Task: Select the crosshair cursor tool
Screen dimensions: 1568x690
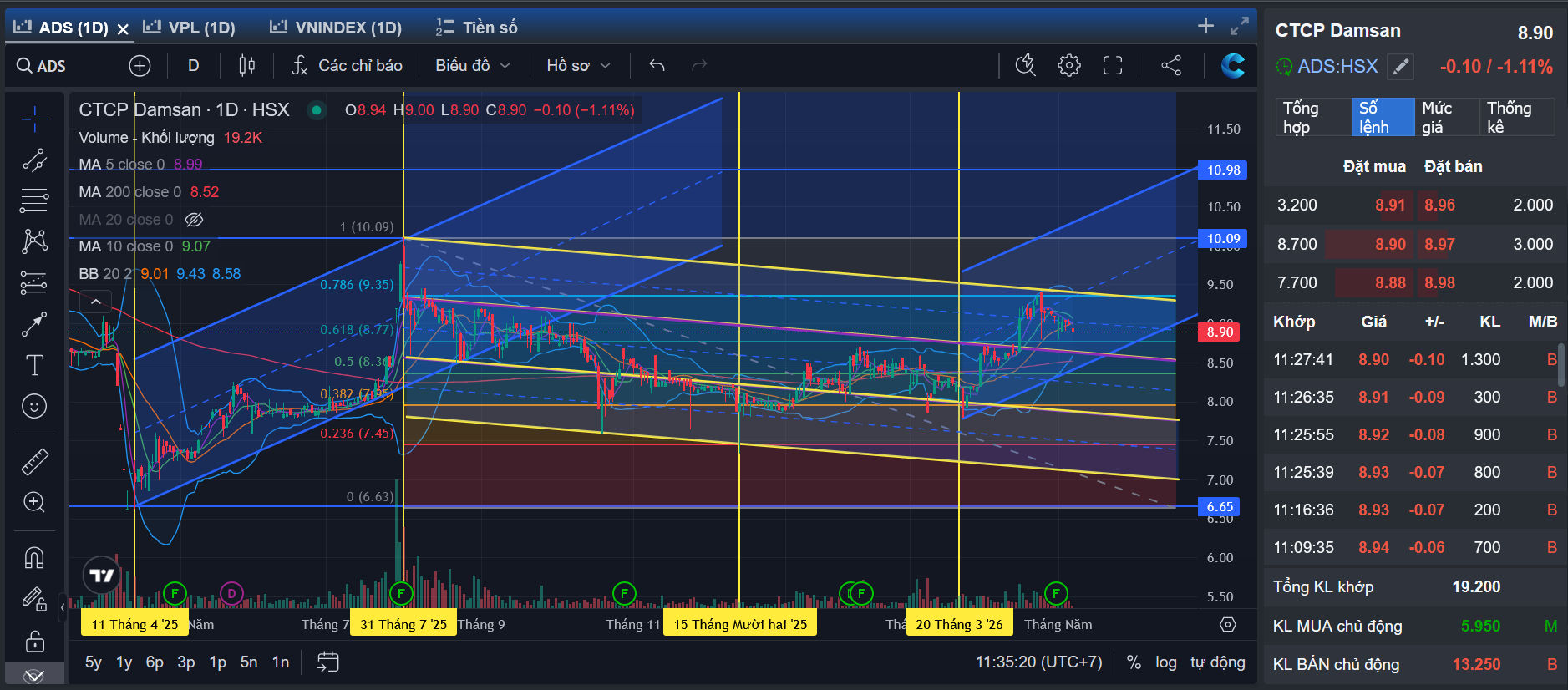Action: pos(34,120)
